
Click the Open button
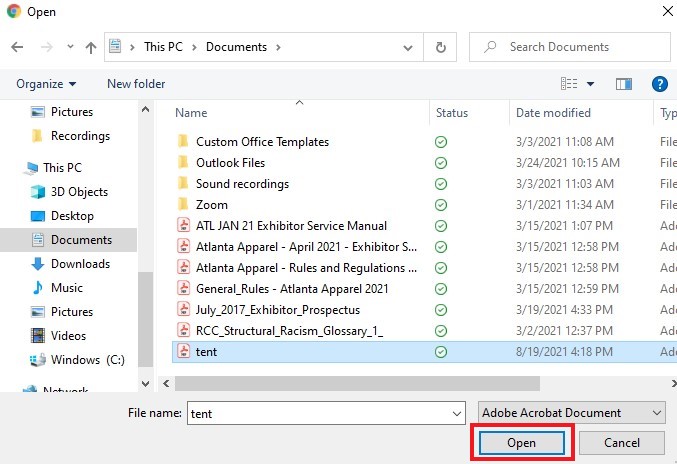tap(522, 443)
